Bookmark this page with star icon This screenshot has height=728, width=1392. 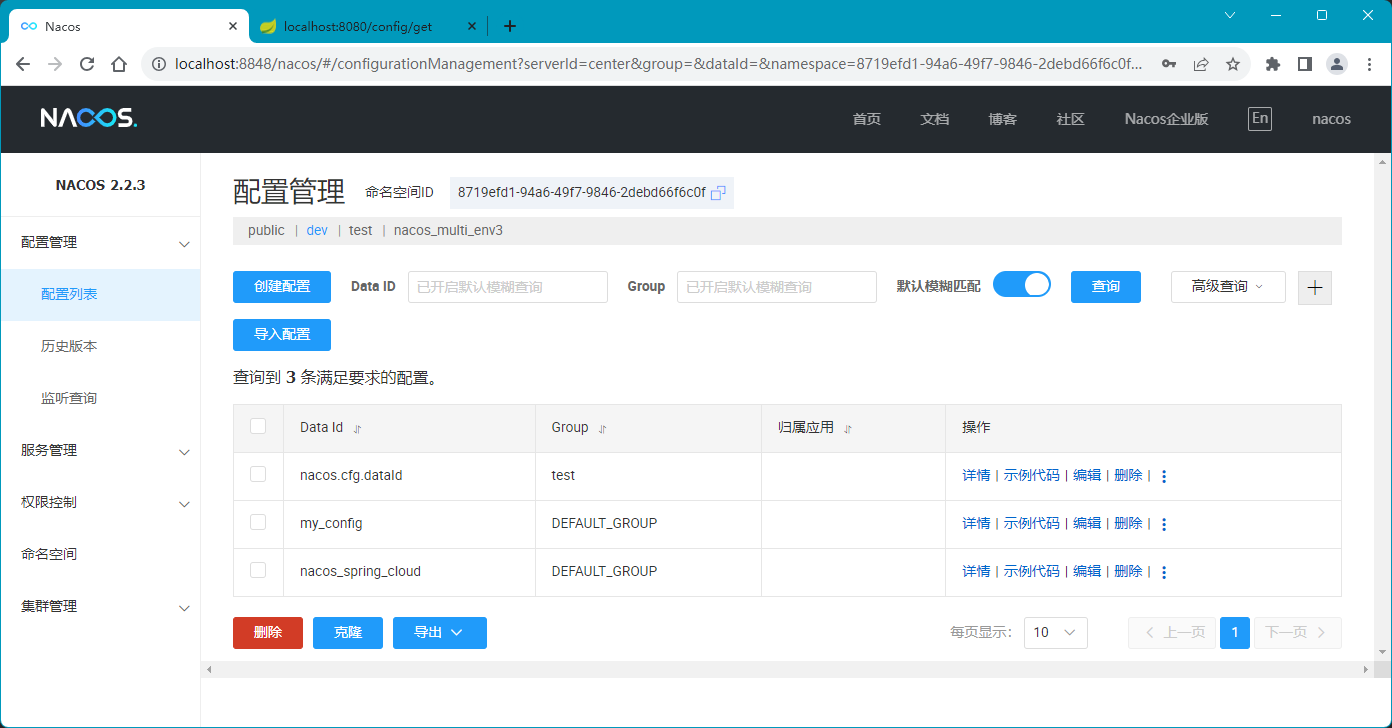coord(1233,64)
